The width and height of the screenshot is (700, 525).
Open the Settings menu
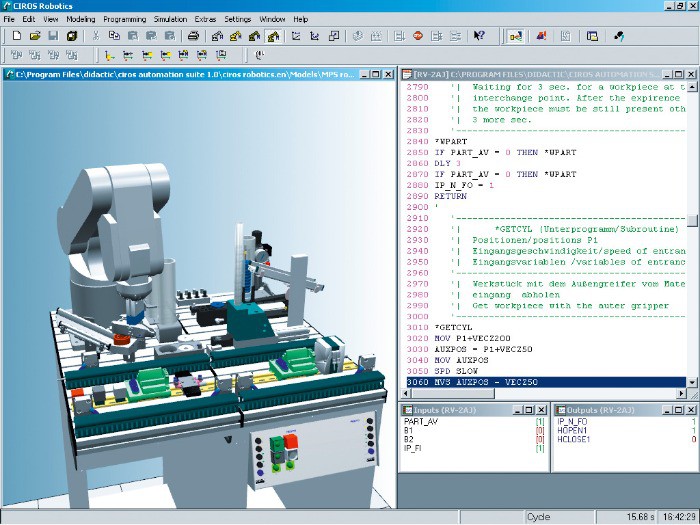[238, 19]
